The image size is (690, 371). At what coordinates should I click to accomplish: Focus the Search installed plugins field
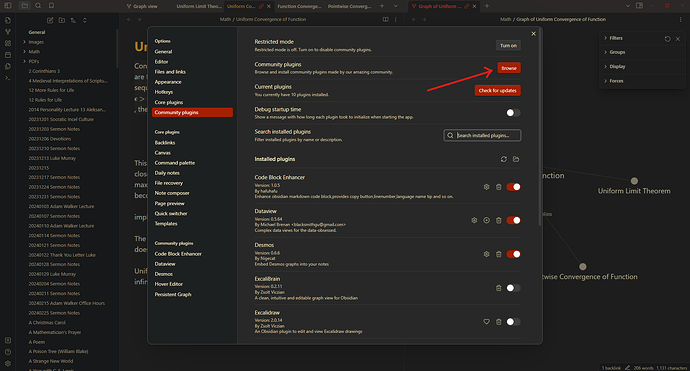coord(482,136)
